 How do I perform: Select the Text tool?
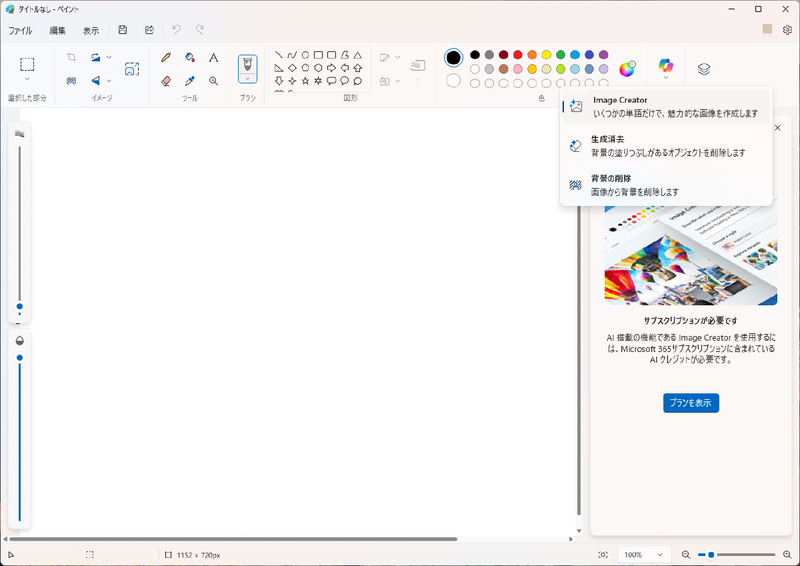[213, 57]
